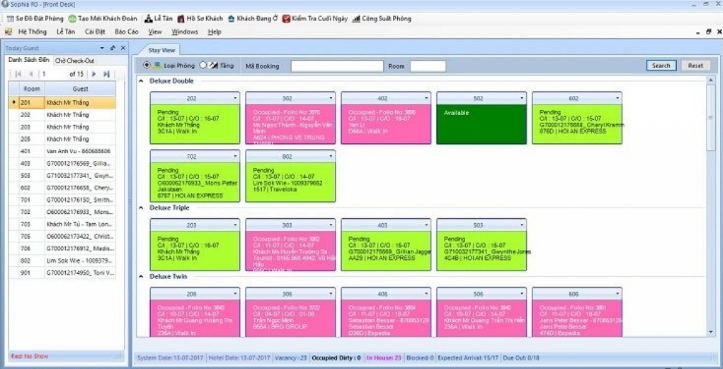The height and width of the screenshot is (369, 723).
Task: Open Sơ Đồ Đặt Phòng toolbar icon
Action: tap(10, 19)
